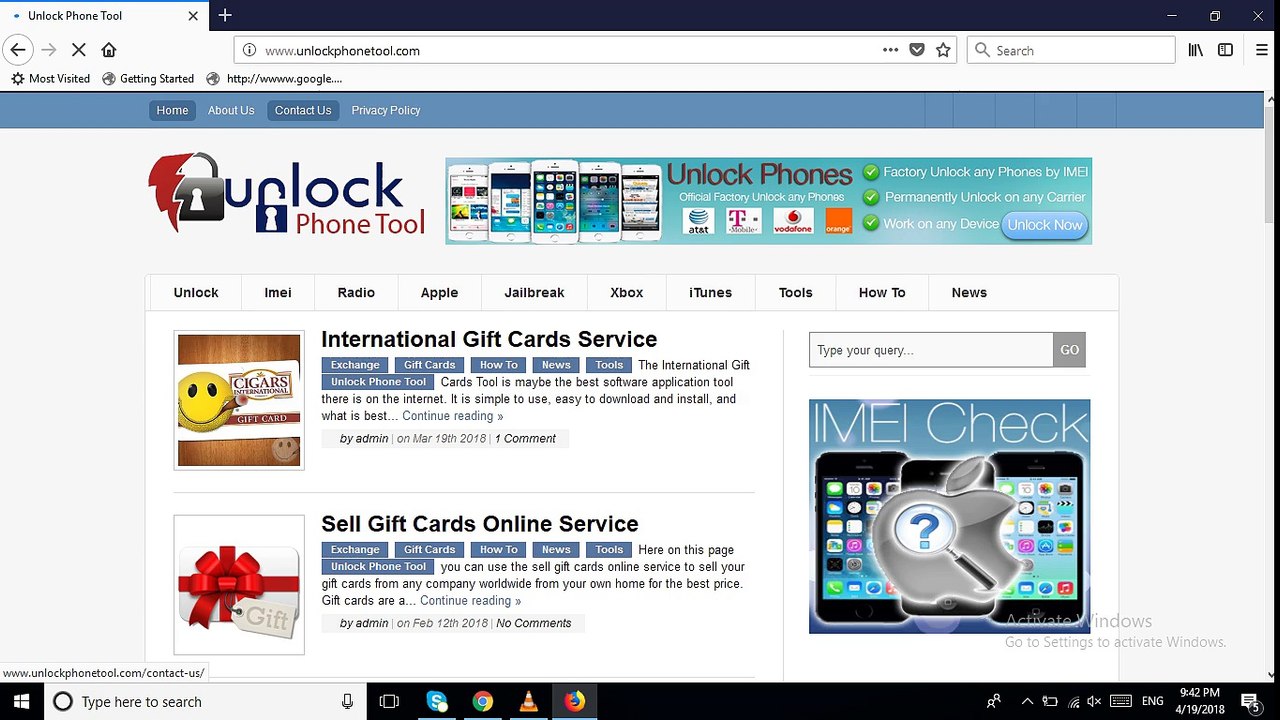Open page actions three-dots menu
The width and height of the screenshot is (1280, 720).
pyautogui.click(x=890, y=50)
